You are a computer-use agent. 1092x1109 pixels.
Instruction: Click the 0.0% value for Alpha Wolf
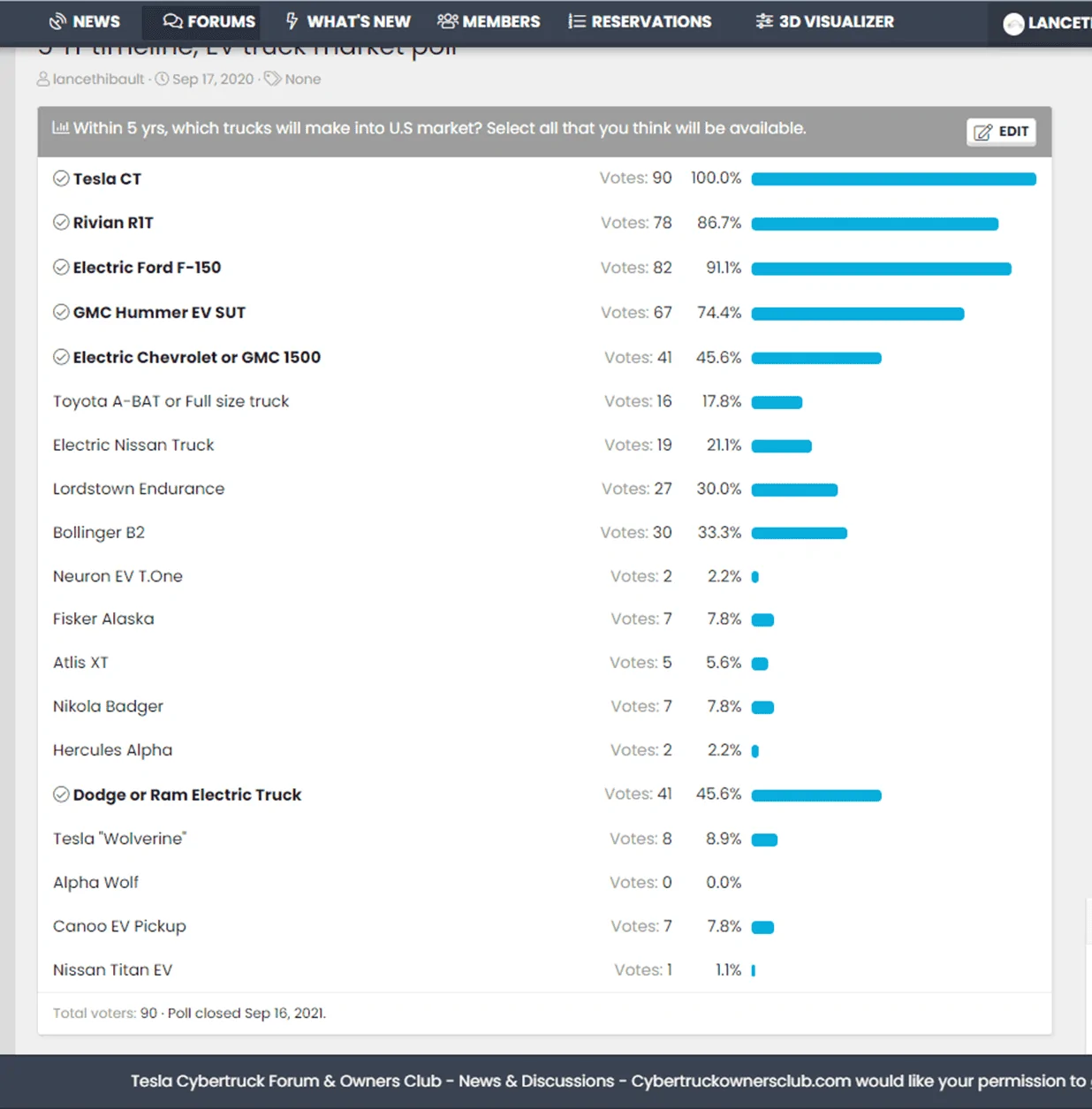point(724,882)
